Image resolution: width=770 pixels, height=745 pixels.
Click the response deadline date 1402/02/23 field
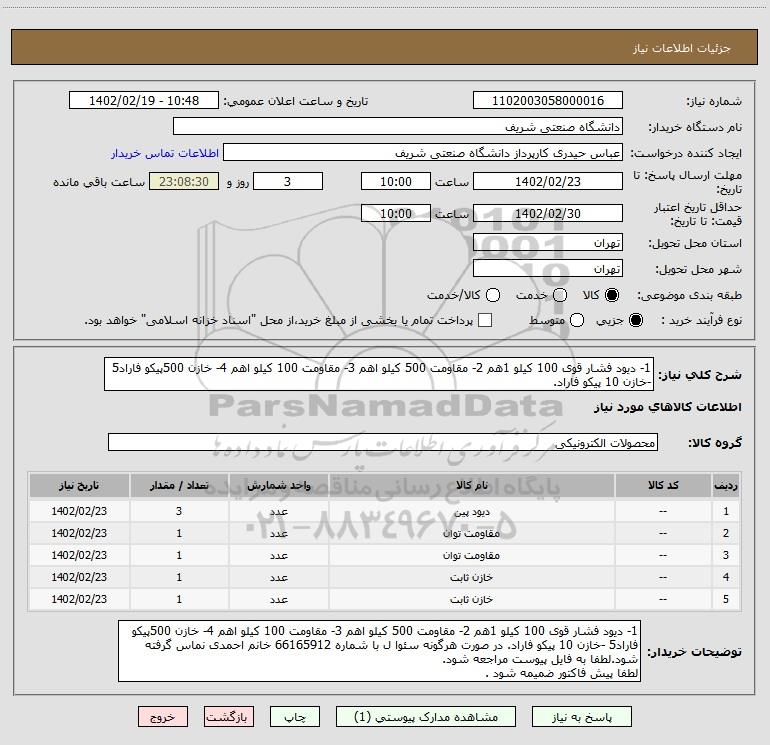548,181
